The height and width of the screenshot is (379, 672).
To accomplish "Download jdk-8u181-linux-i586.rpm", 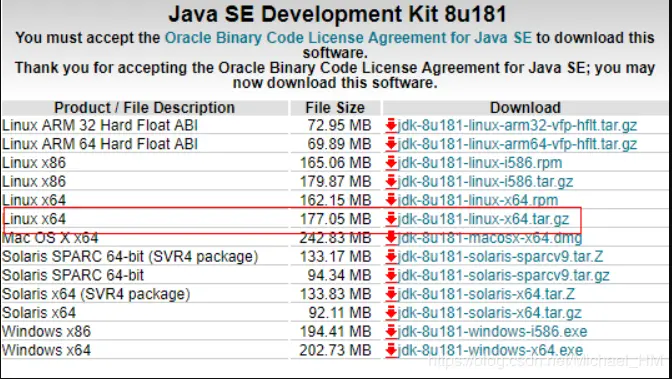I will pos(480,163).
